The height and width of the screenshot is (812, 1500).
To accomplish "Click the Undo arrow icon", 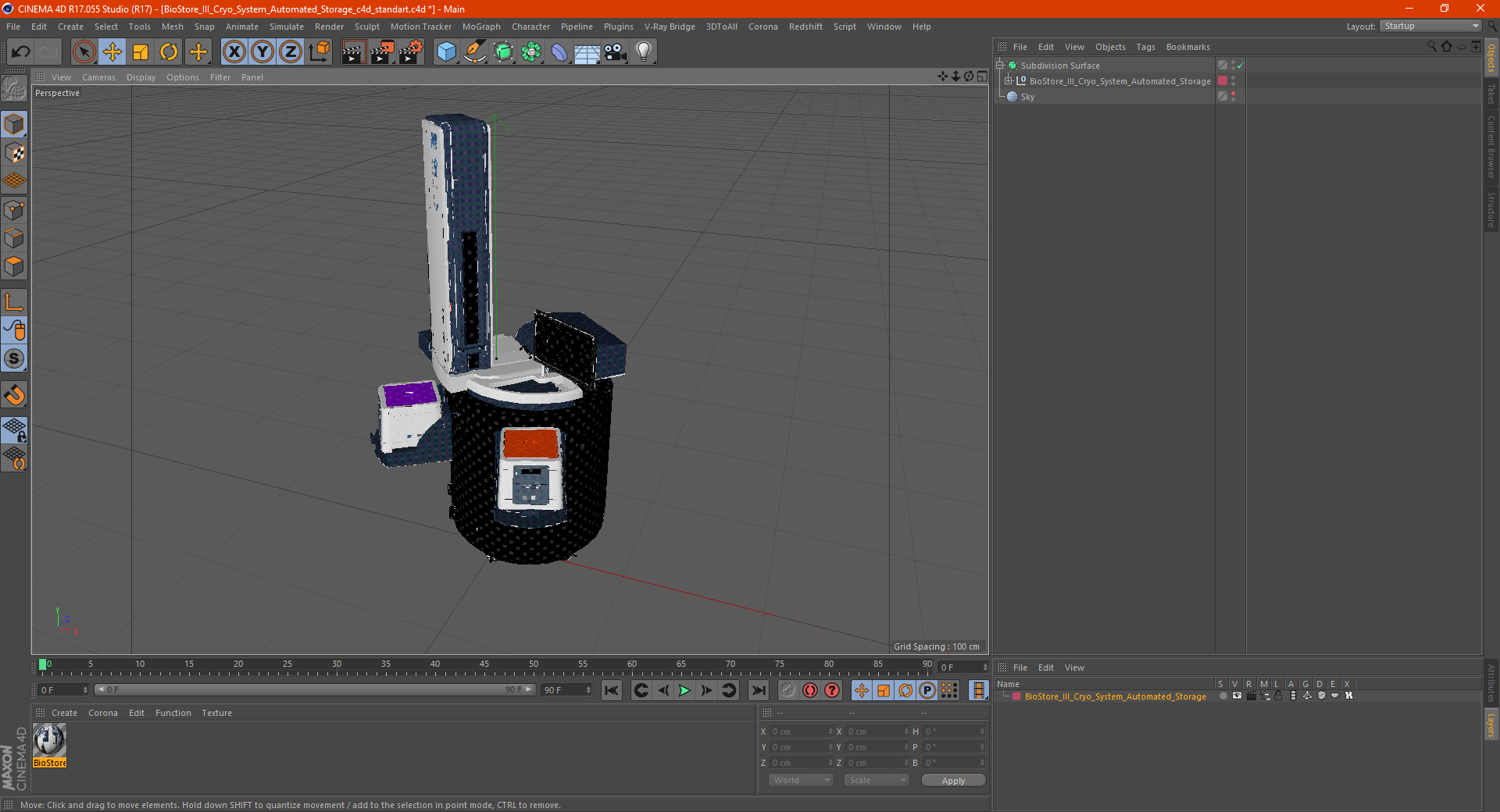I will tap(21, 52).
